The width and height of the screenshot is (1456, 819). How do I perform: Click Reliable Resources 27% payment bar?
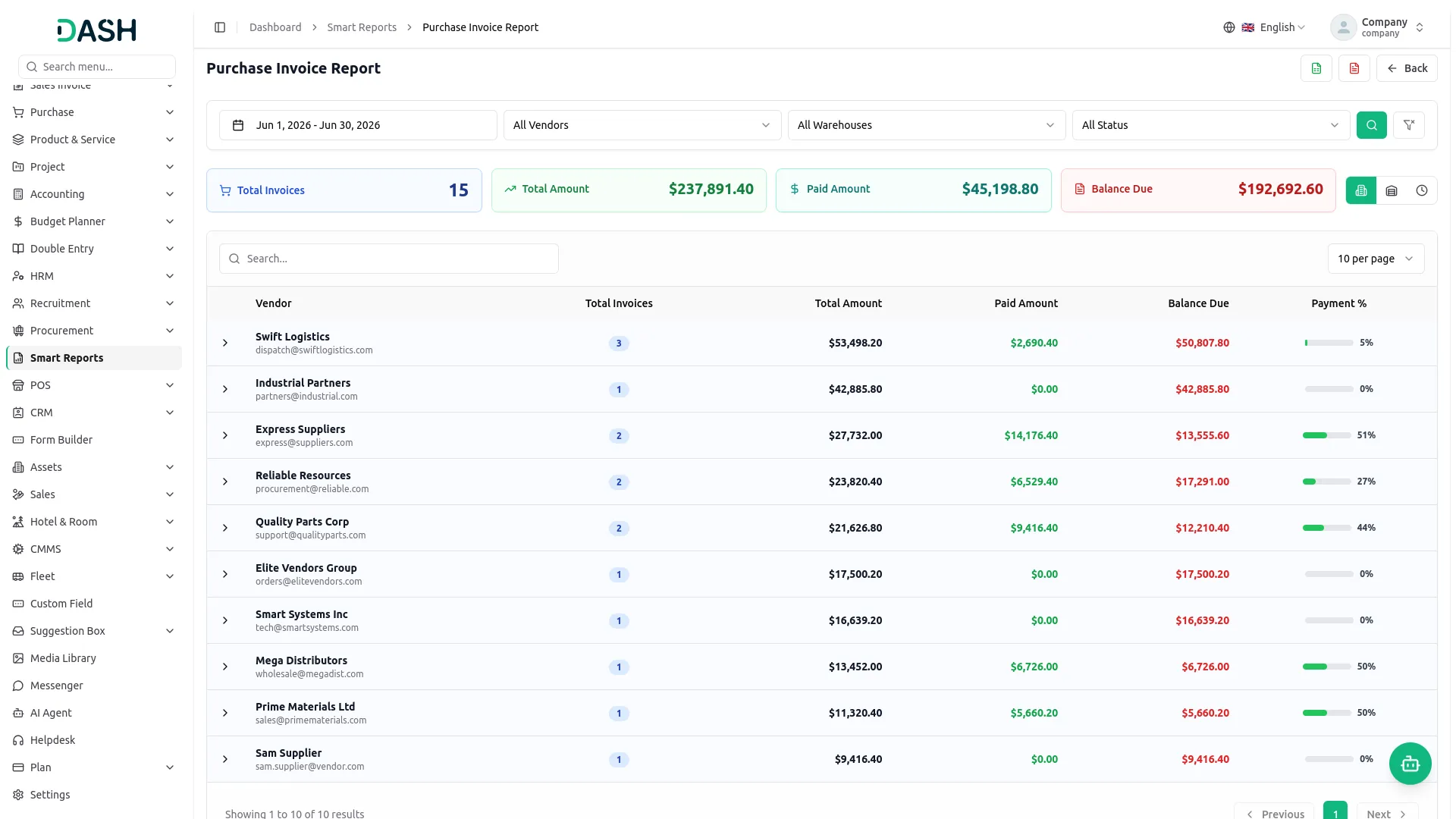point(1327,482)
